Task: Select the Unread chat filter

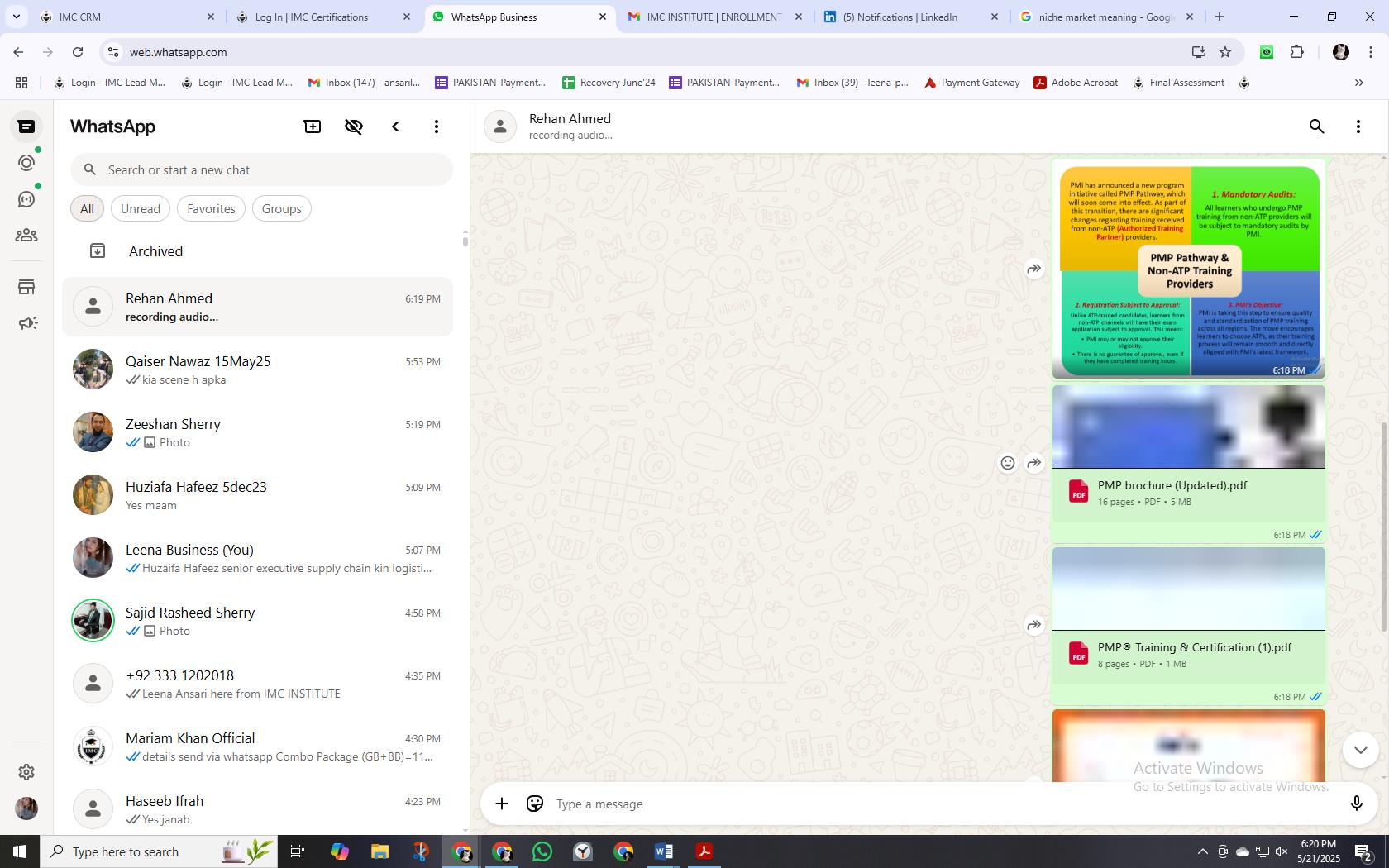Action: [141, 209]
